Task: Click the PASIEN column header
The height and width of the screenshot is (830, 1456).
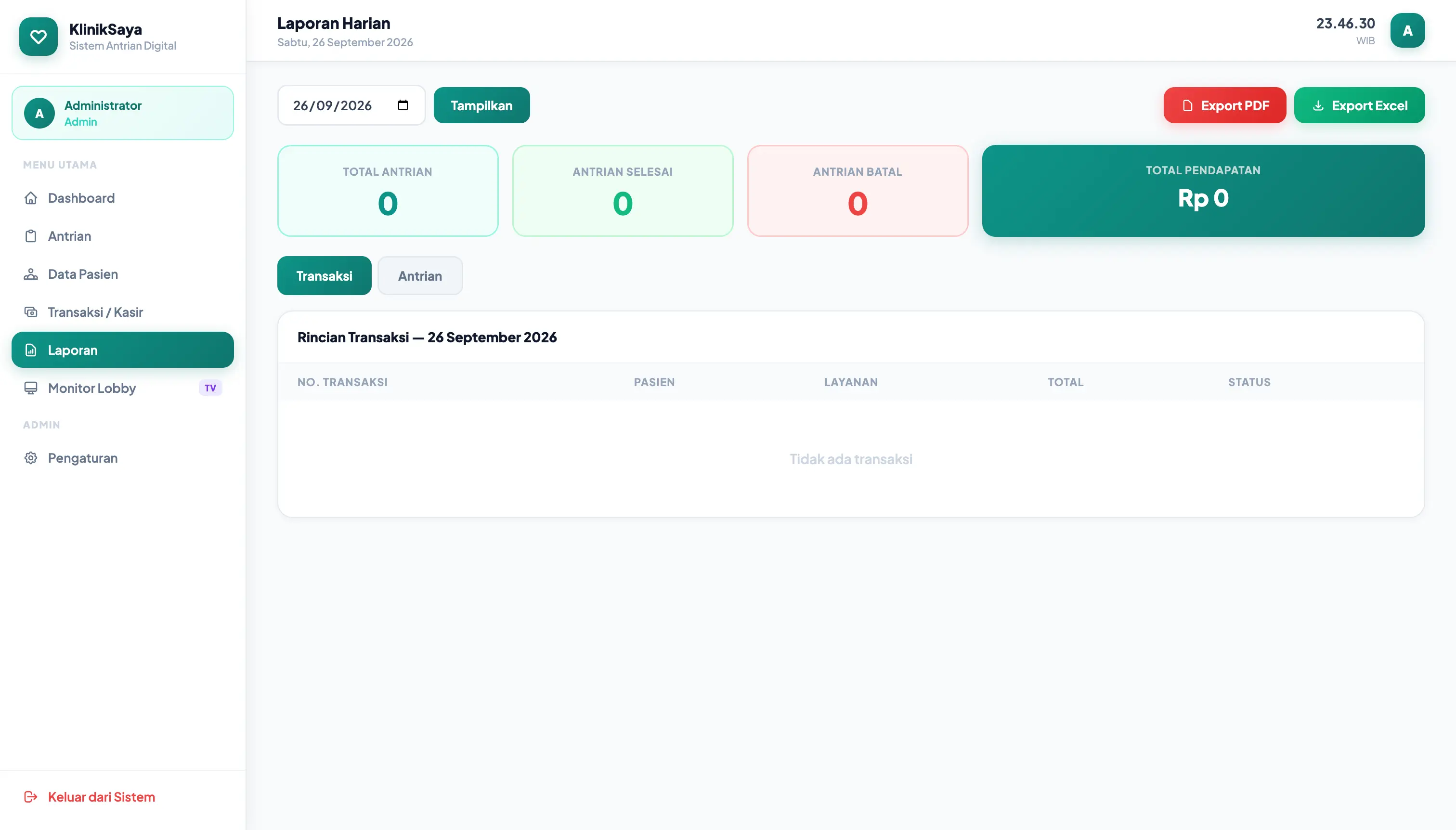Action: click(654, 383)
